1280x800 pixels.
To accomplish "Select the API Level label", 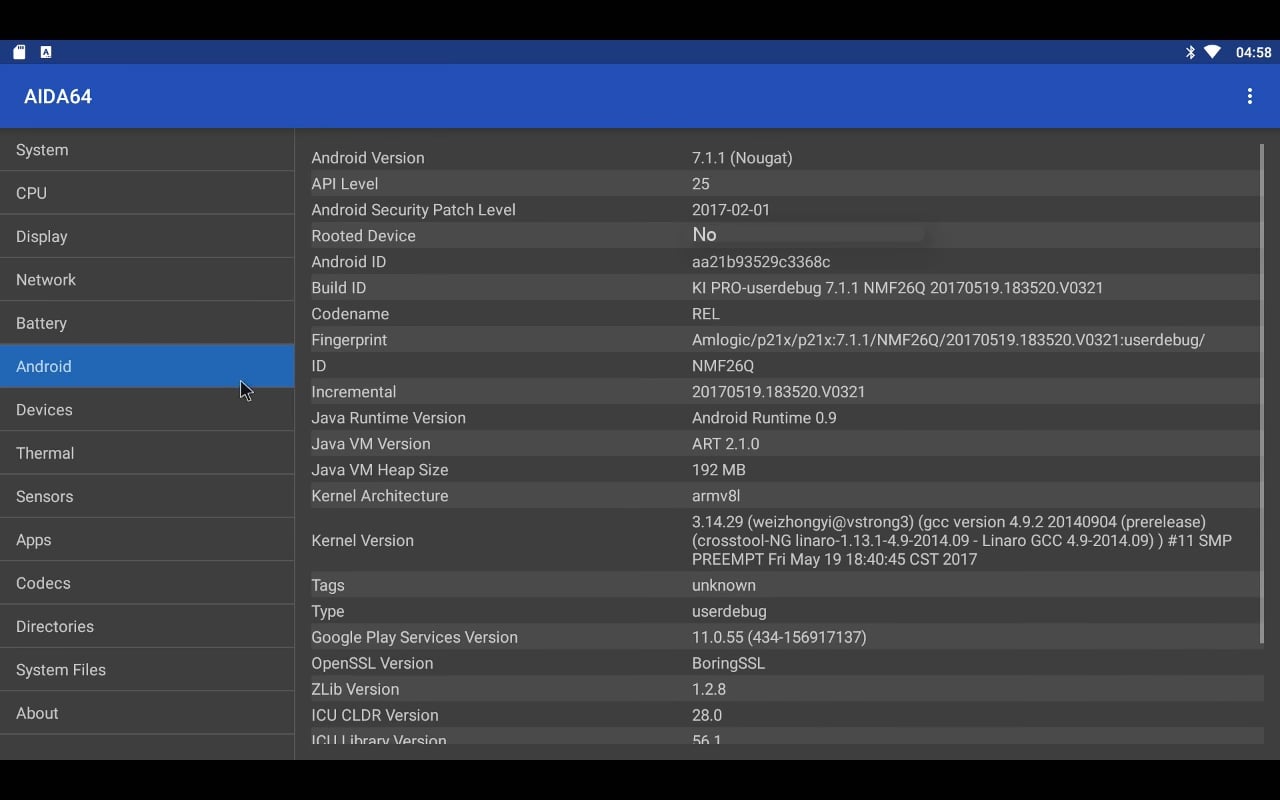I will coord(345,184).
